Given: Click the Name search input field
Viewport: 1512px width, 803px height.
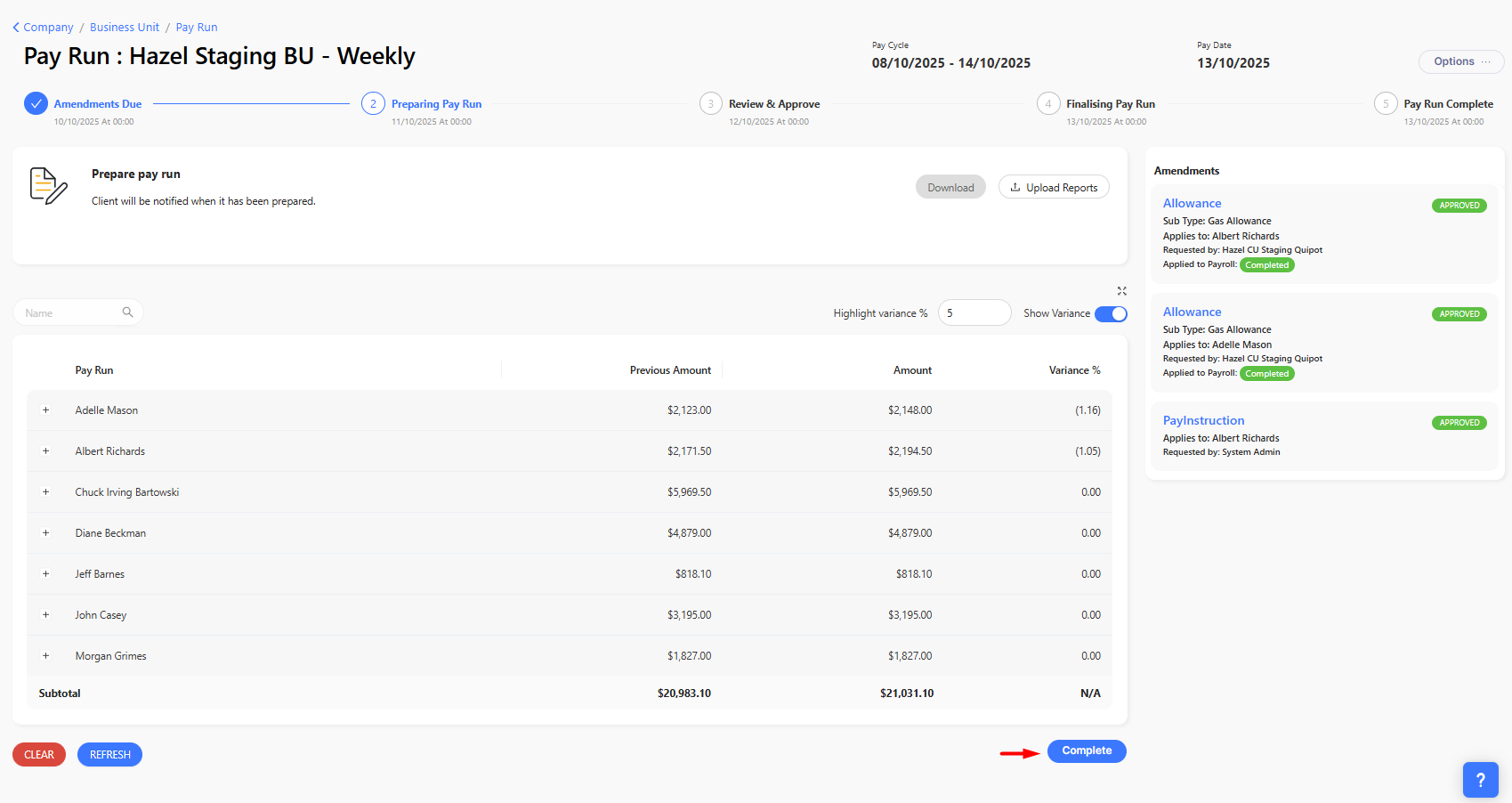Looking at the screenshot, I should [x=77, y=312].
